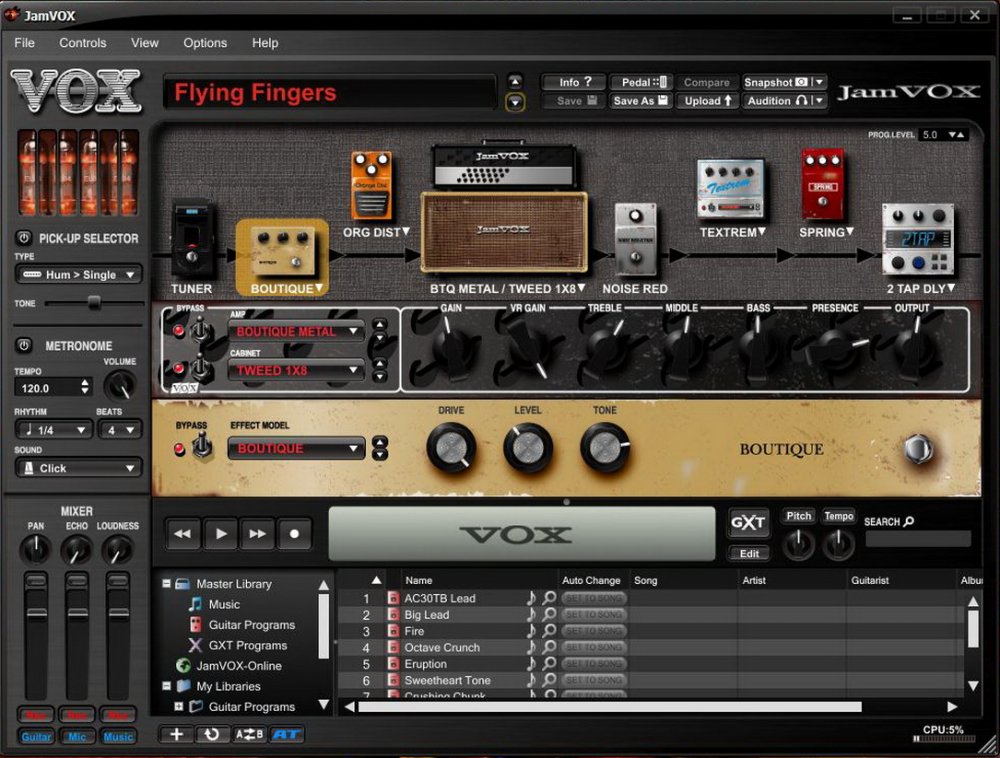The width and height of the screenshot is (1000, 758).
Task: Click the Edit button under GXT
Action: pos(749,553)
